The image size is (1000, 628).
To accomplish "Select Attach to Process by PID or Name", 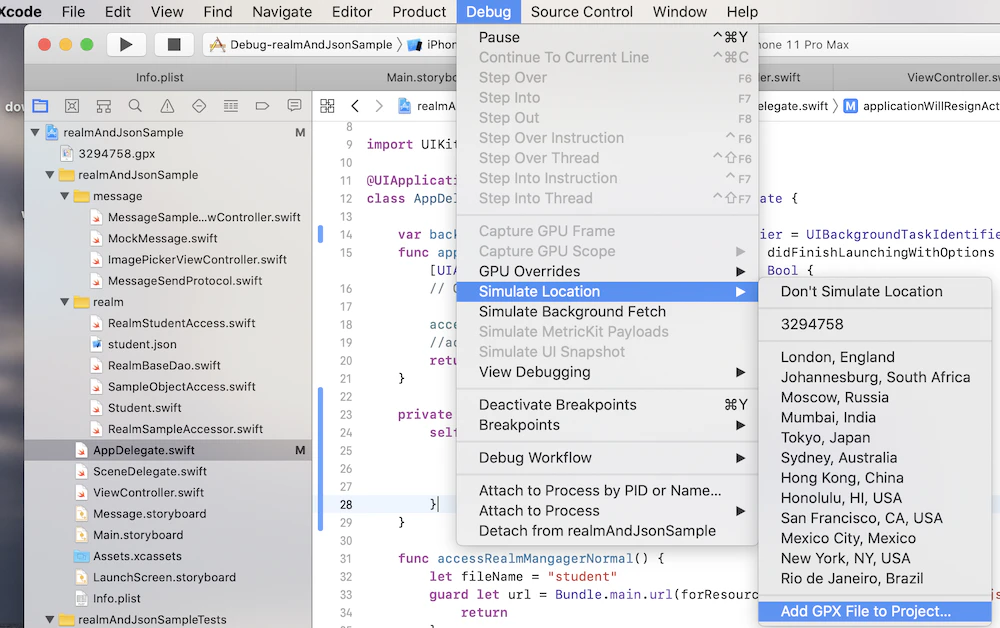I will [x=607, y=491].
